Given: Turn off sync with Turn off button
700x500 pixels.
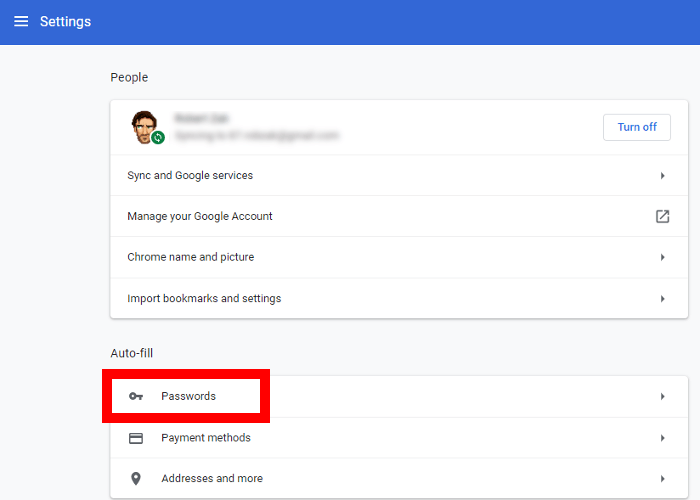Looking at the screenshot, I should click(637, 127).
